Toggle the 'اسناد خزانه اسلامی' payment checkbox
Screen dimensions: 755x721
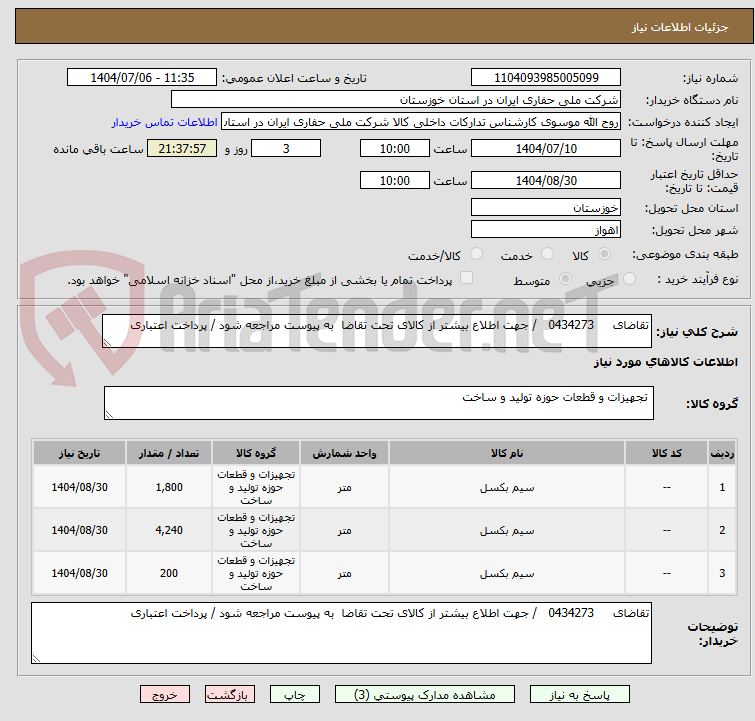click(466, 279)
